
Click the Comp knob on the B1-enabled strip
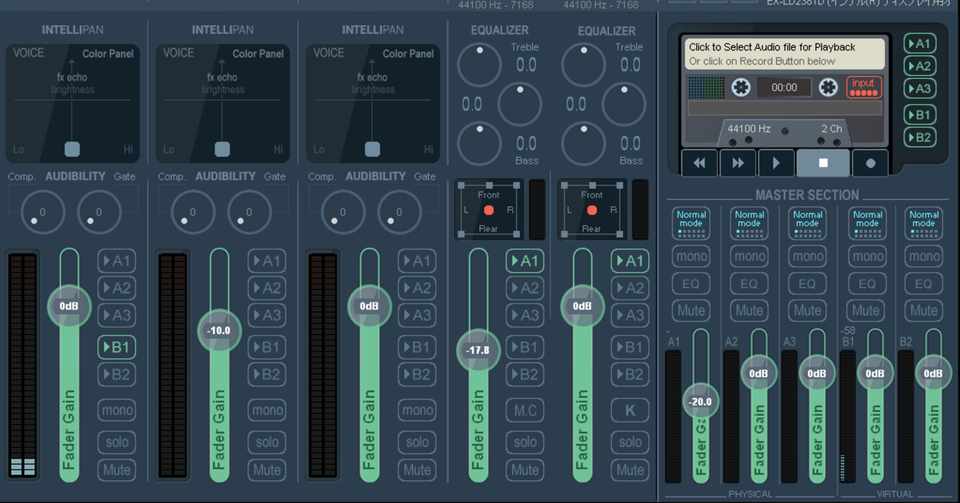[x=43, y=212]
